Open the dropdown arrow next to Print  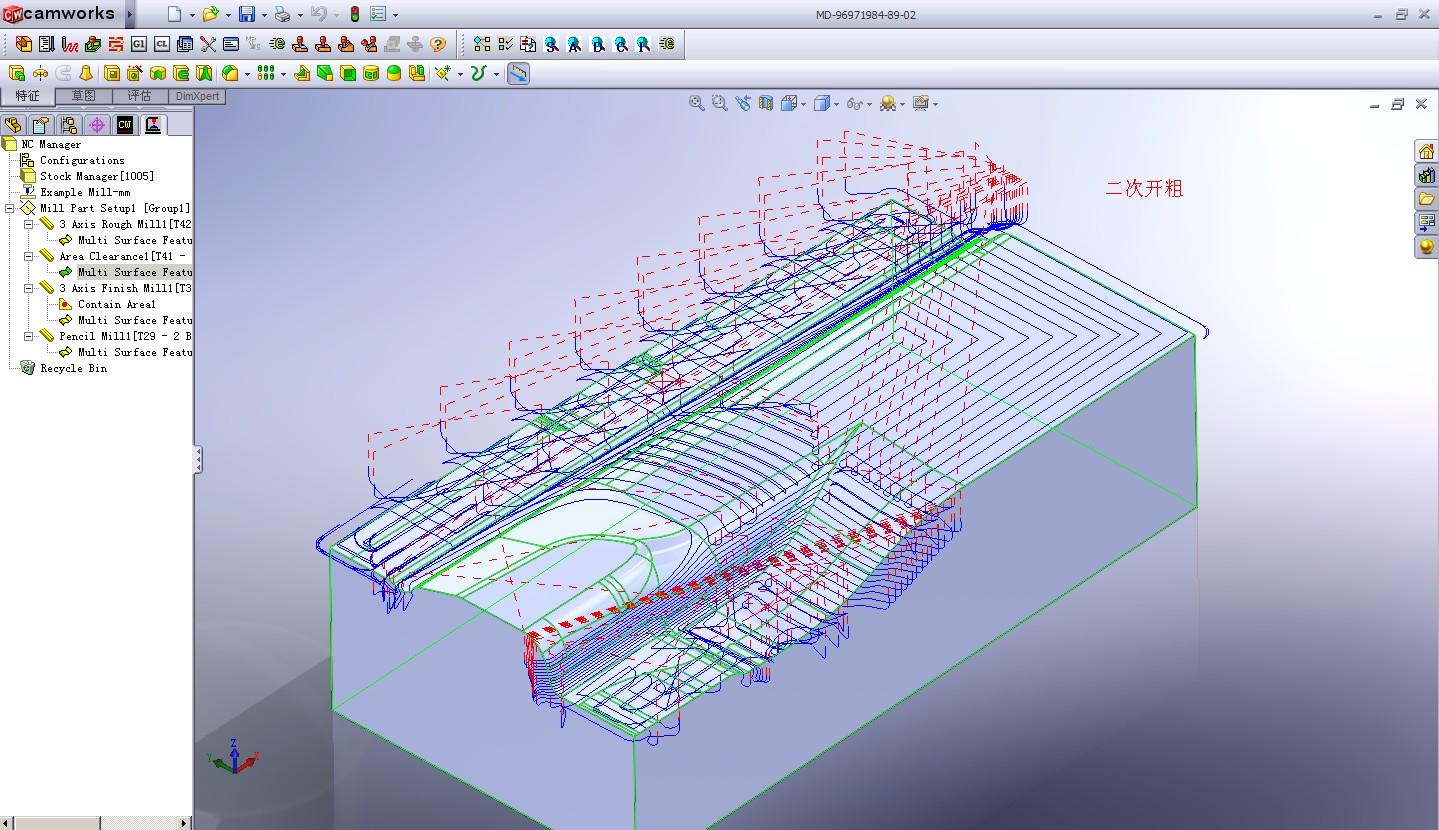pyautogui.click(x=299, y=15)
